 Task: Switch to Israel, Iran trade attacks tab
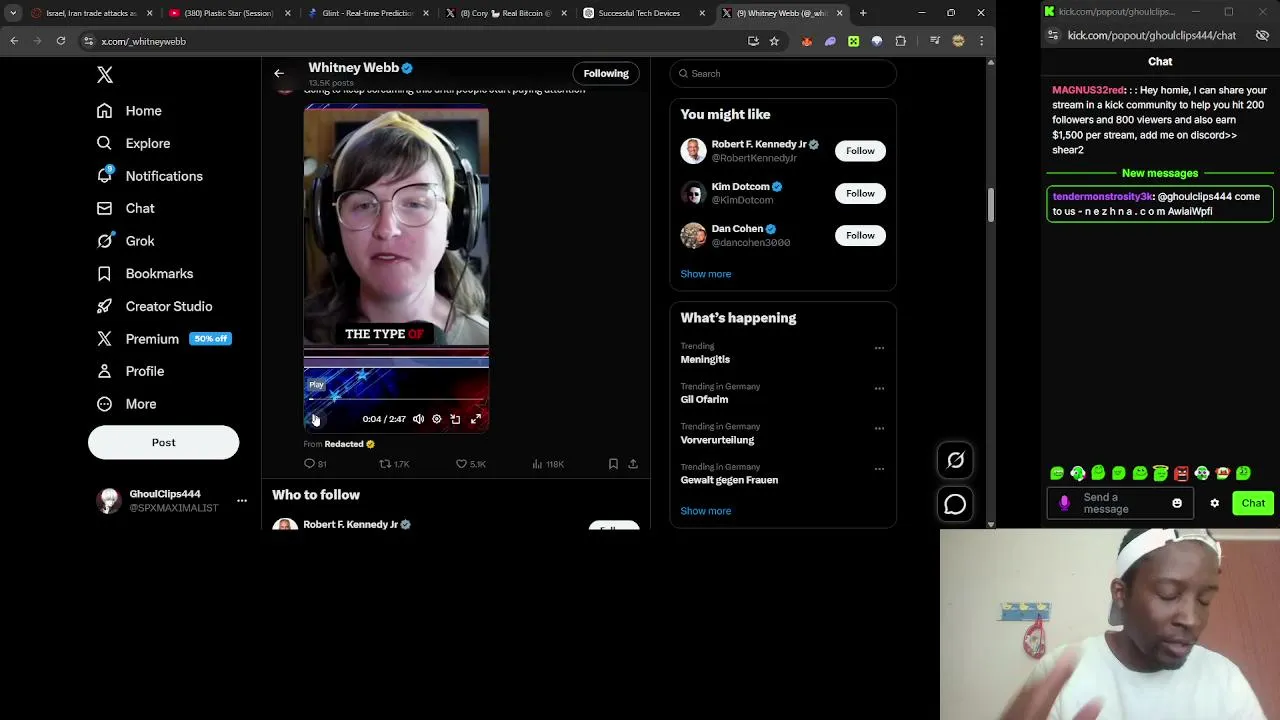91,13
